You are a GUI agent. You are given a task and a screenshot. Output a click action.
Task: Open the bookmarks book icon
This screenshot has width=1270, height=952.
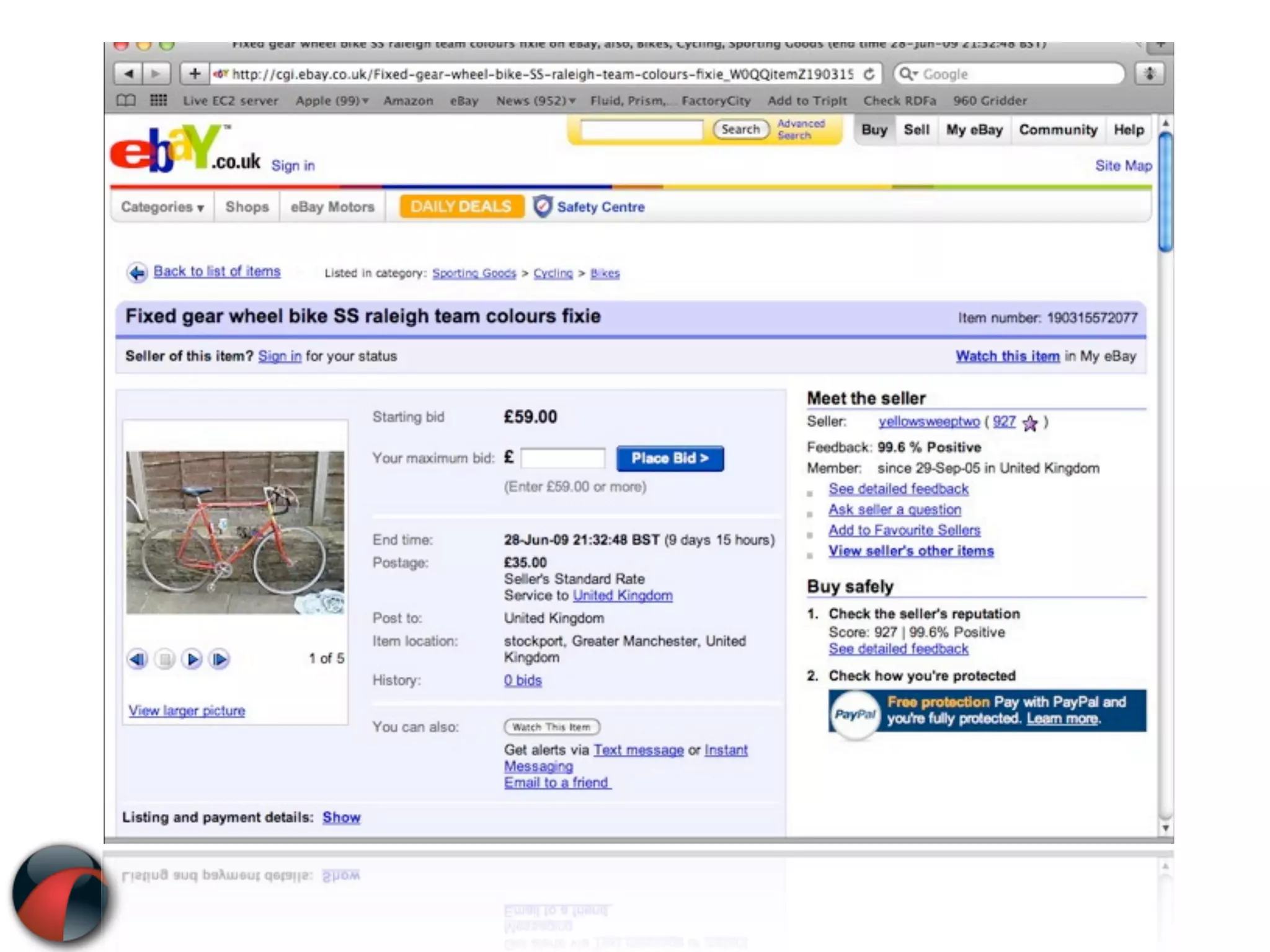click(126, 100)
